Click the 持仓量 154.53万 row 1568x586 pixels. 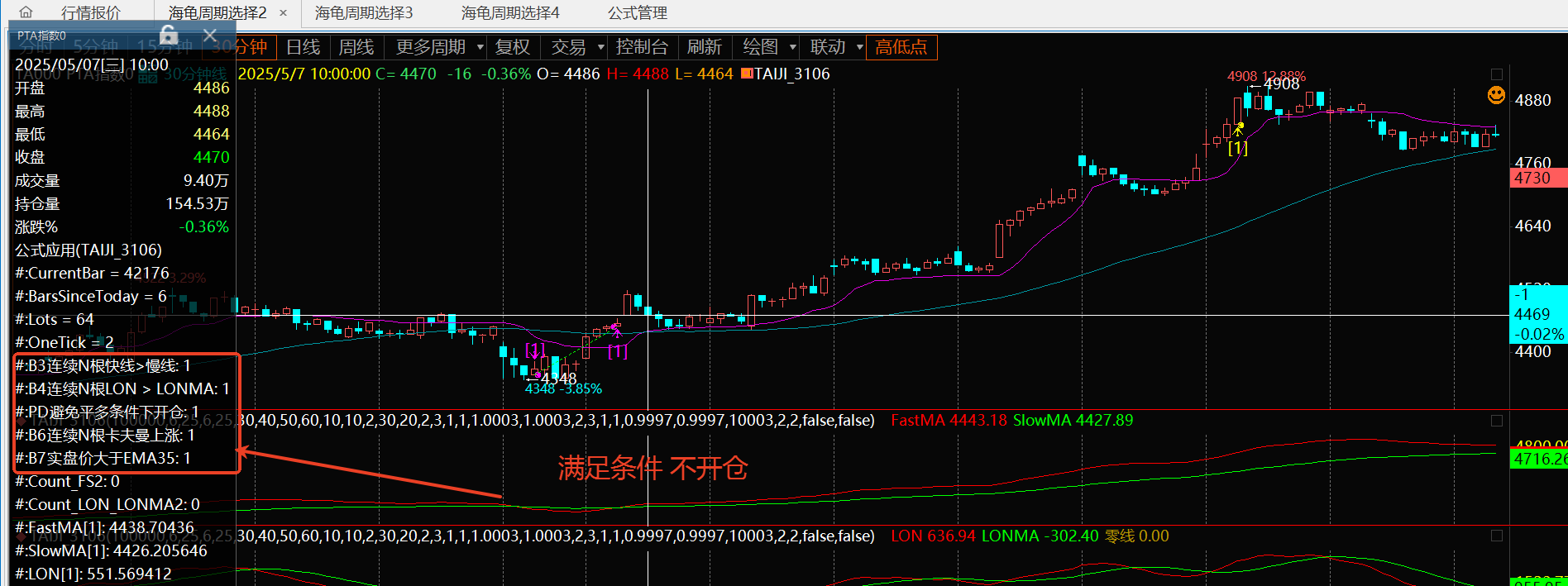click(122, 203)
